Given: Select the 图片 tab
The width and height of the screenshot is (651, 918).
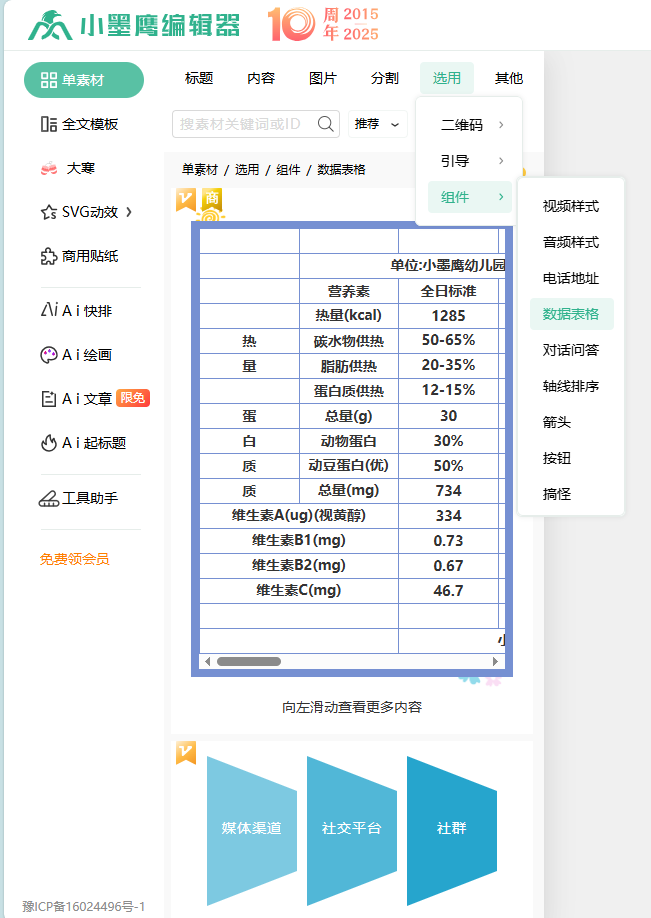Looking at the screenshot, I should tap(323, 78).
